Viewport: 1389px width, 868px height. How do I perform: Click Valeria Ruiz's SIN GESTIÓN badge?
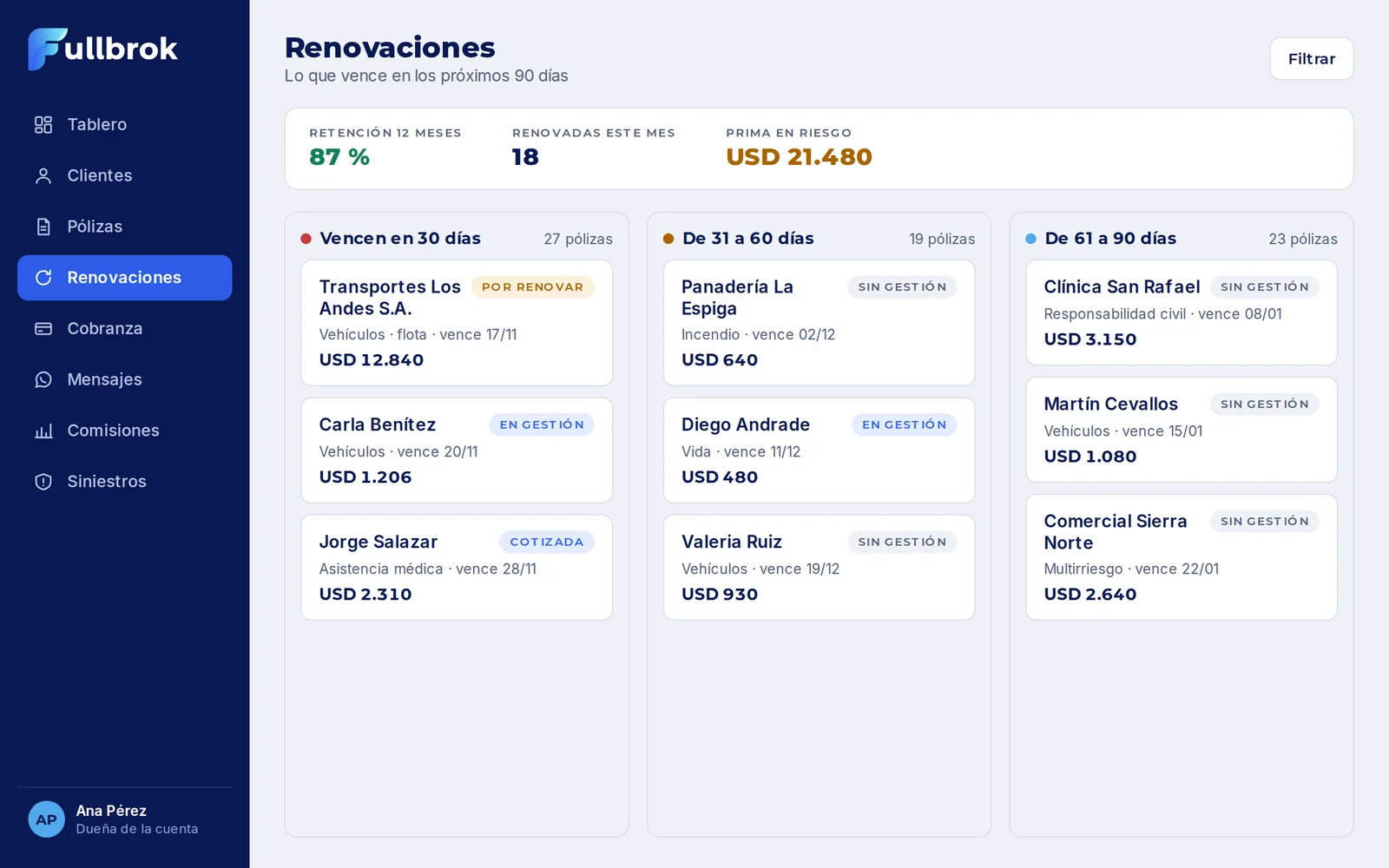(x=902, y=542)
